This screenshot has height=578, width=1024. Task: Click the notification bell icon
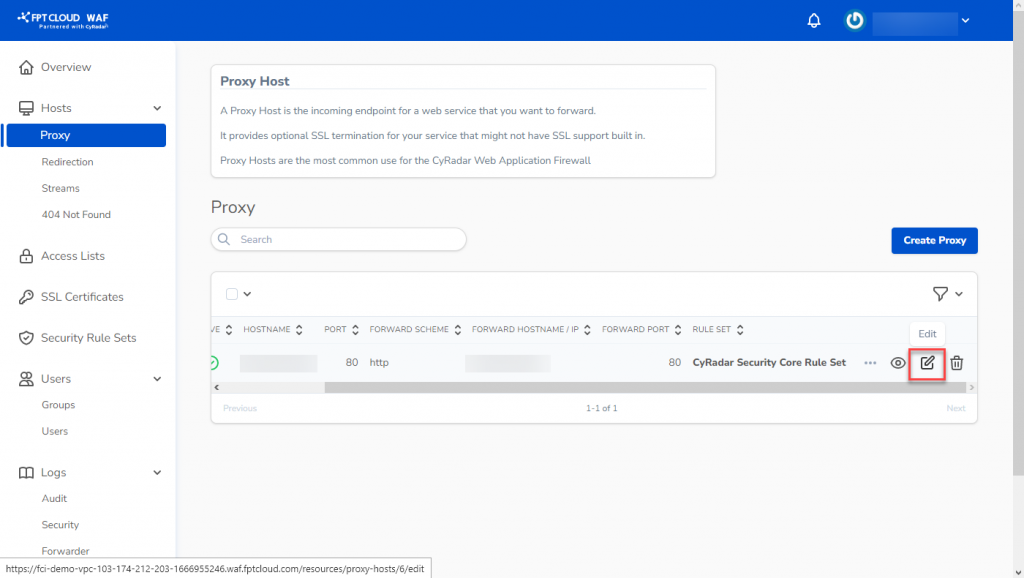click(813, 20)
